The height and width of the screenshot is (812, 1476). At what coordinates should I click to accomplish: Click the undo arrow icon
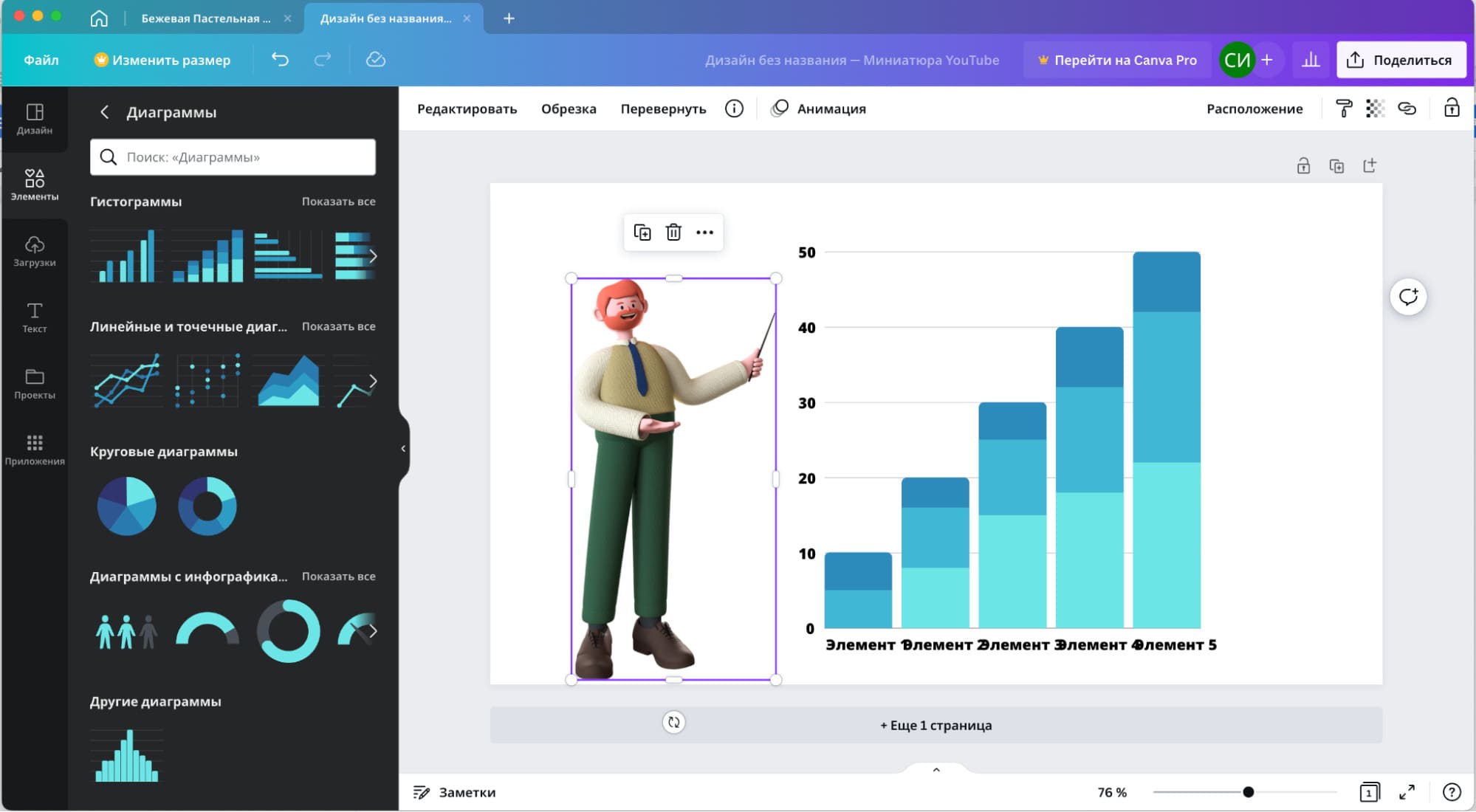[280, 60]
